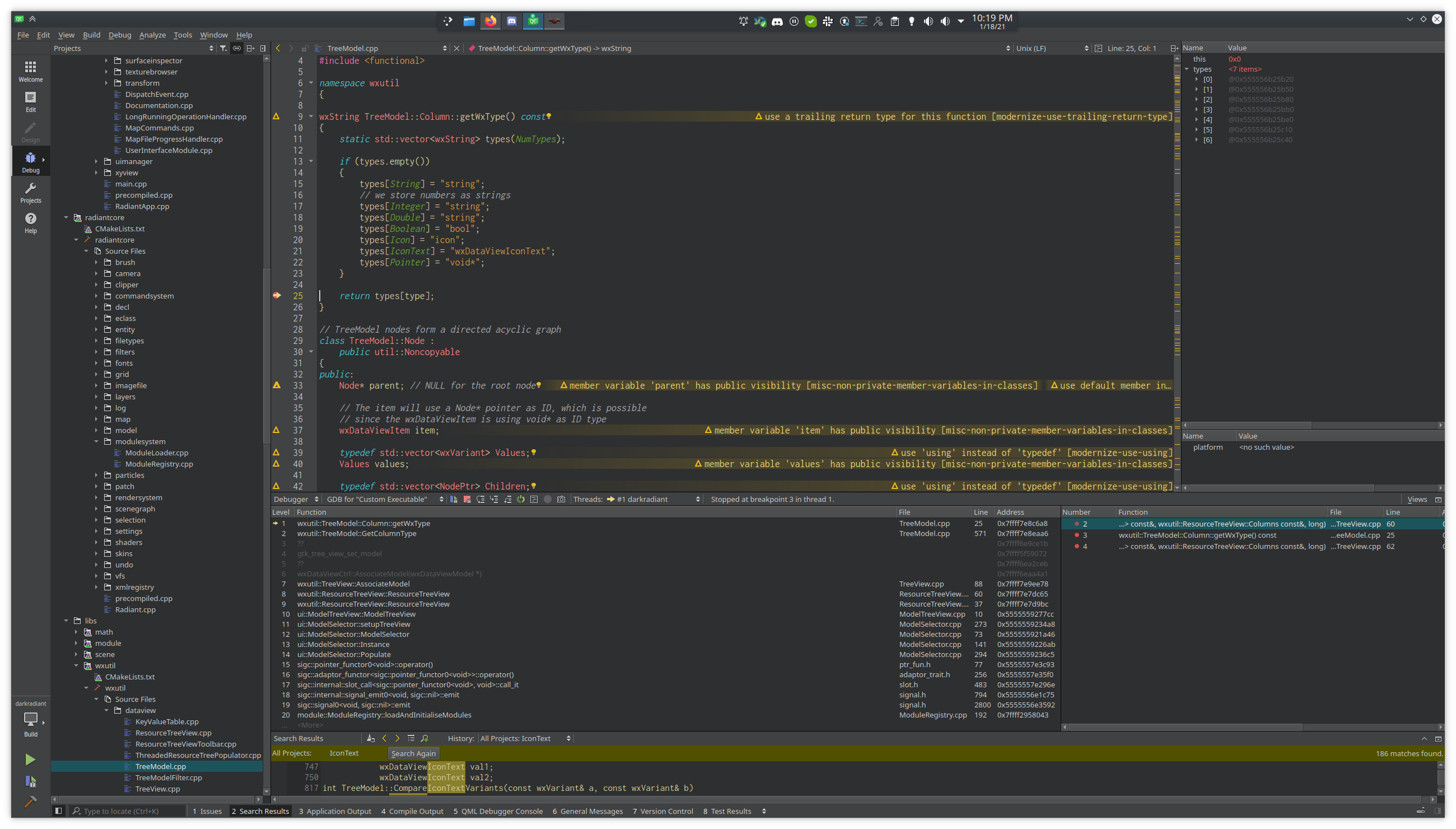Stop the debugger with the red stop icon
The image size is (1456, 829).
466,499
